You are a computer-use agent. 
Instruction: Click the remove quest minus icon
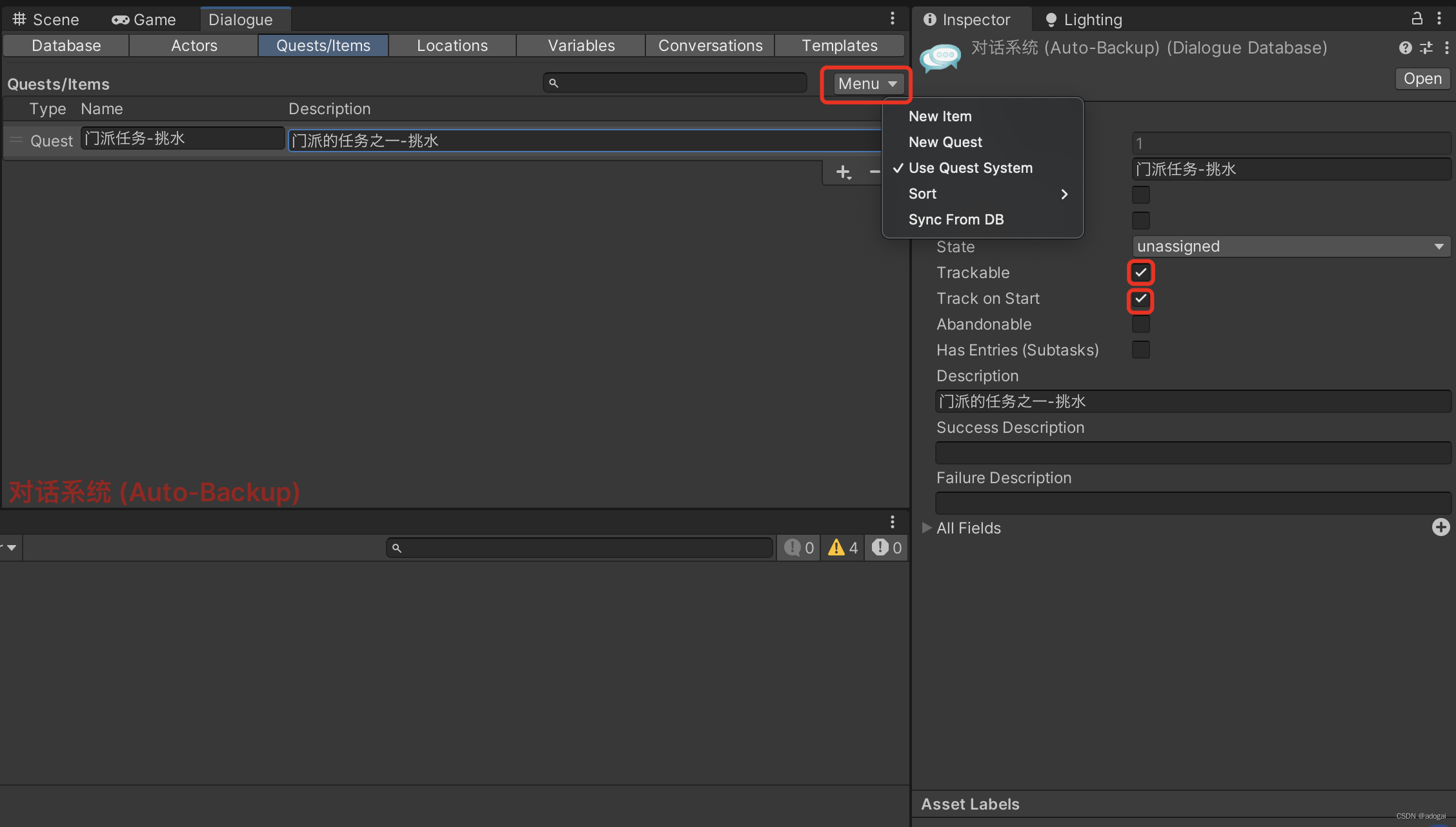click(x=874, y=172)
